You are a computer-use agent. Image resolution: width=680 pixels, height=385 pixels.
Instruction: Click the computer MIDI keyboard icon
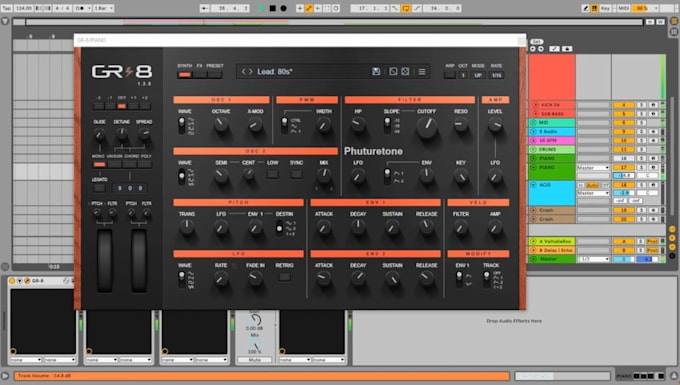[x=594, y=8]
